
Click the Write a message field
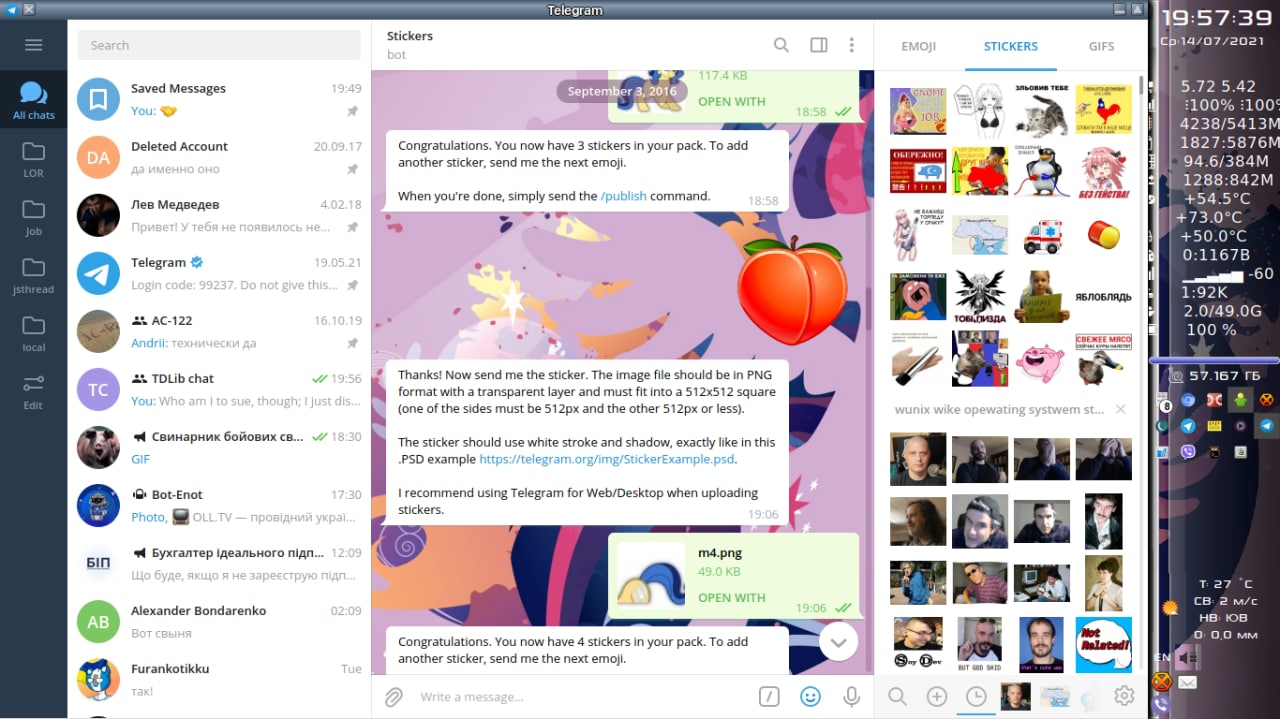click(x=580, y=696)
